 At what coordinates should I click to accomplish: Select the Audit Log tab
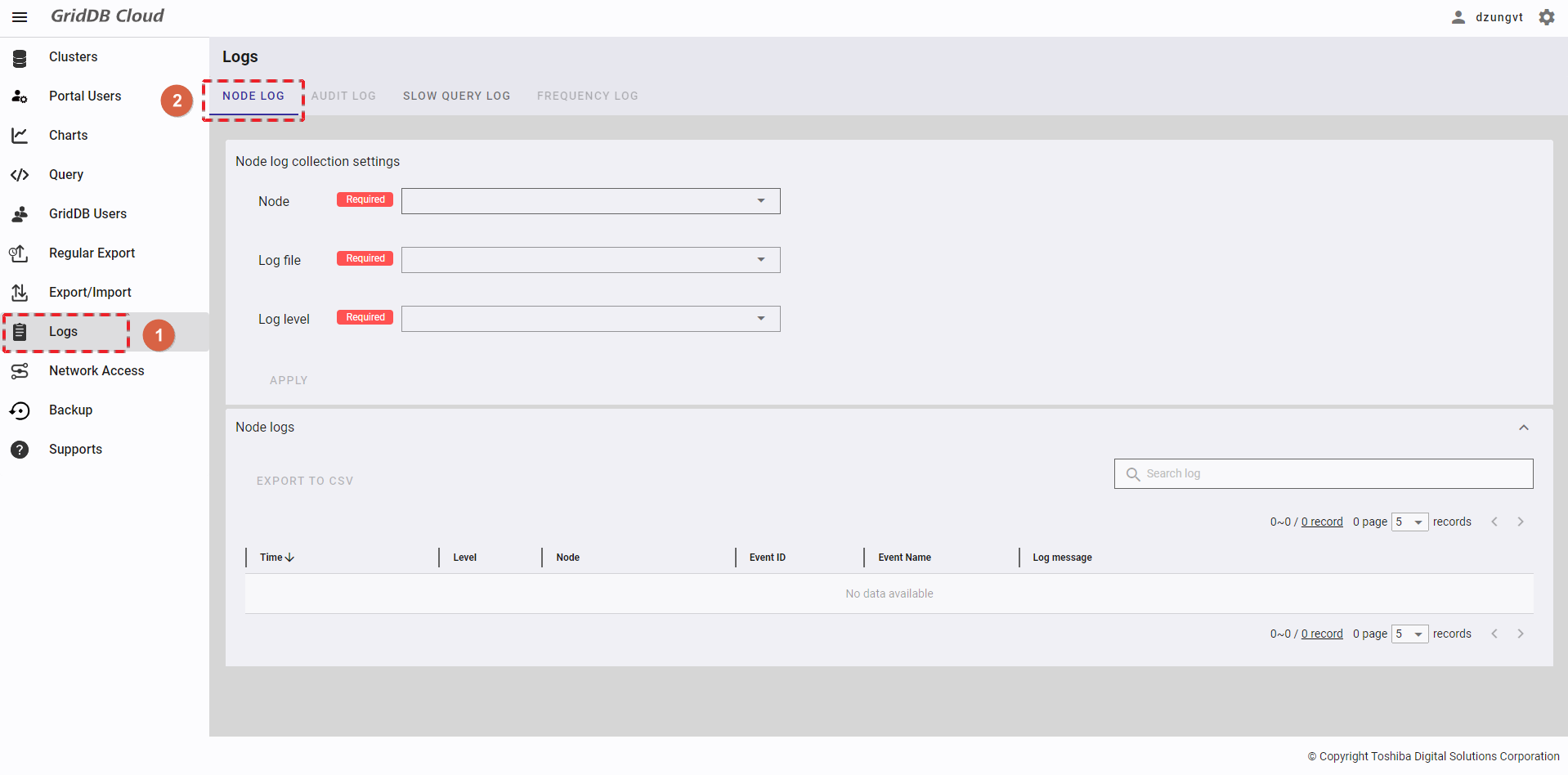click(x=343, y=96)
